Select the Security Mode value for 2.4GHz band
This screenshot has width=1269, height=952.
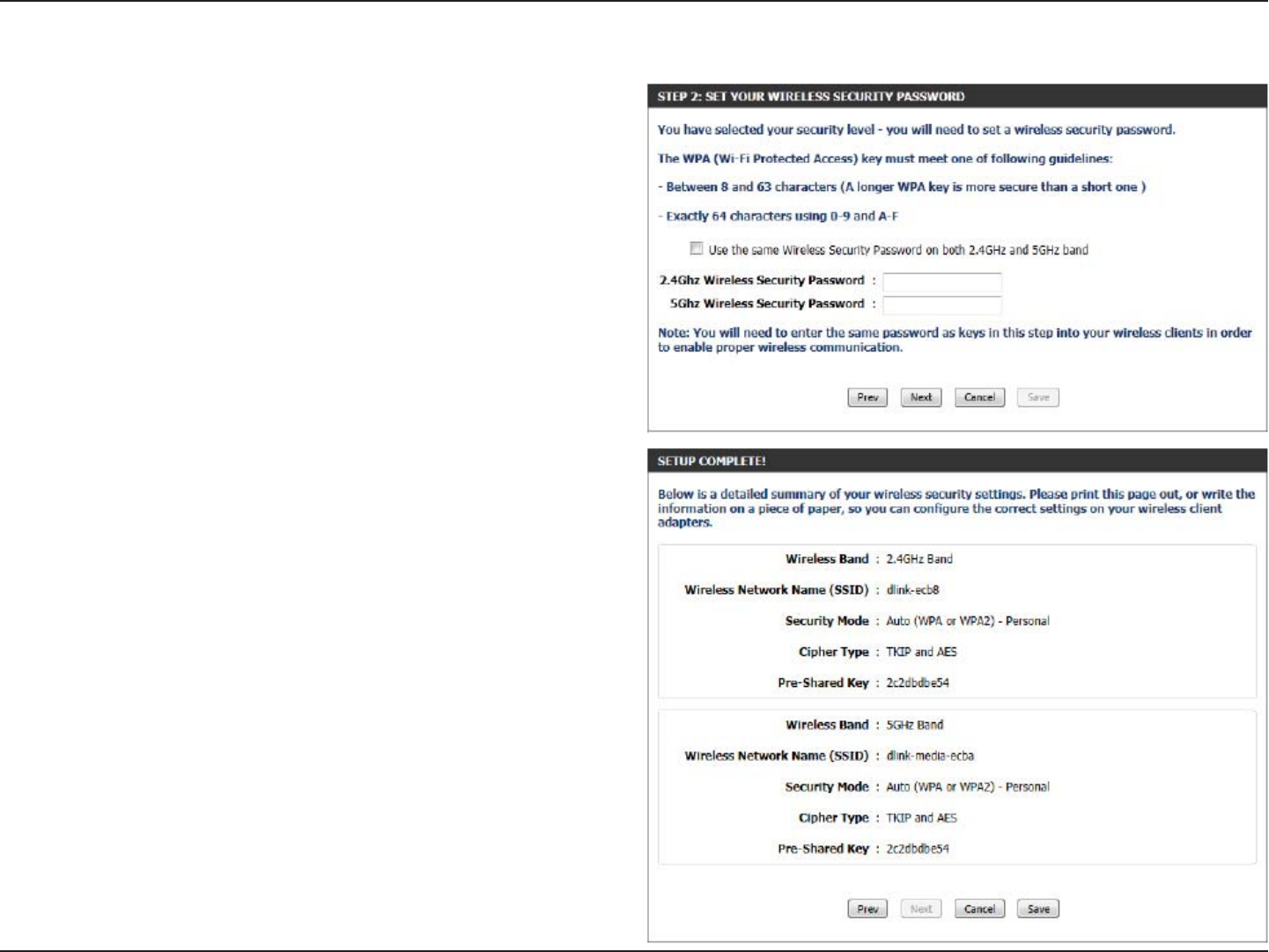coord(968,621)
